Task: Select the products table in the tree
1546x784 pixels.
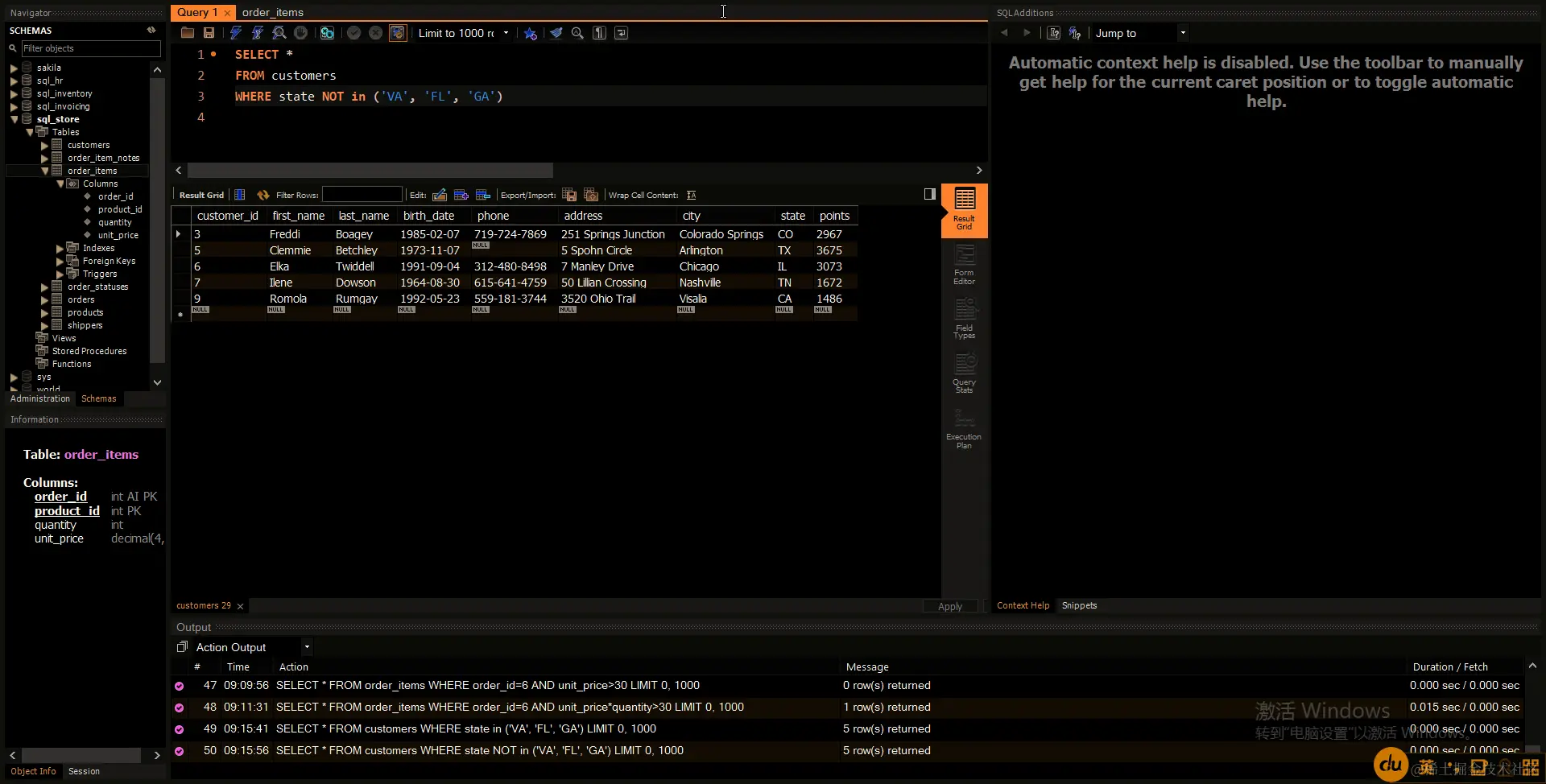Action: (x=85, y=312)
